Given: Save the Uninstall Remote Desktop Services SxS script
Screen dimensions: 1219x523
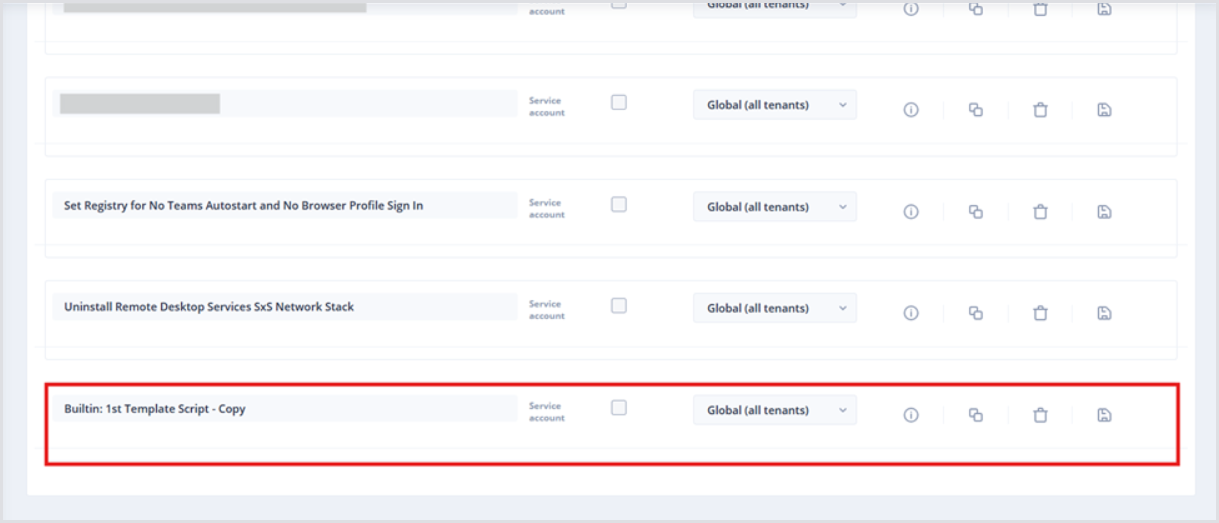Looking at the screenshot, I should click(1104, 313).
